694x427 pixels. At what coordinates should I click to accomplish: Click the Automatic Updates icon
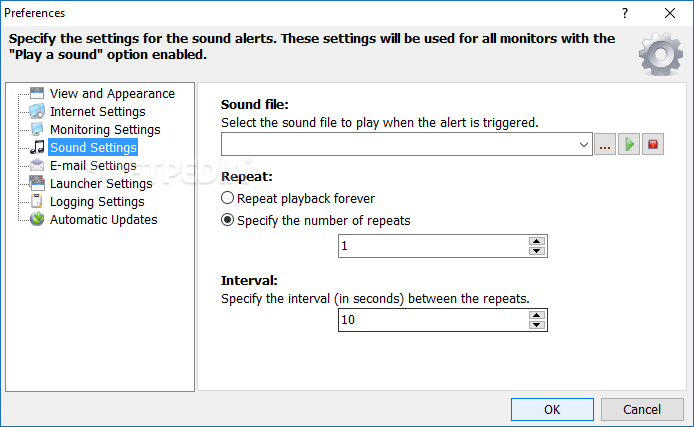(x=37, y=219)
